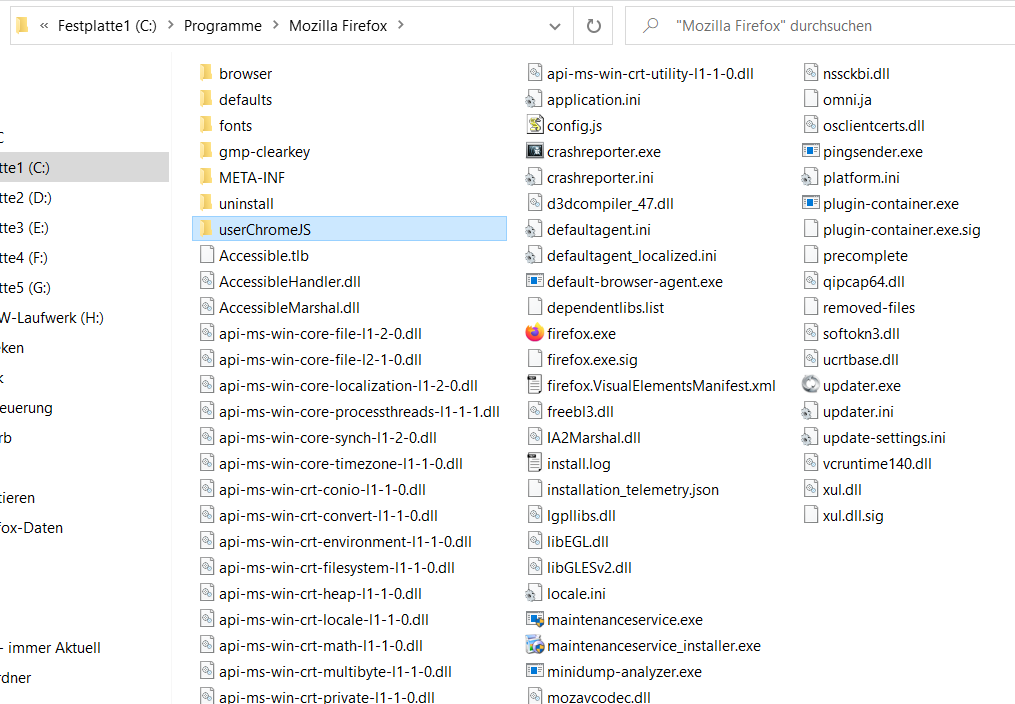This screenshot has width=1015, height=704.
Task: Show hidden parent path via double chevron
Action: [44, 26]
